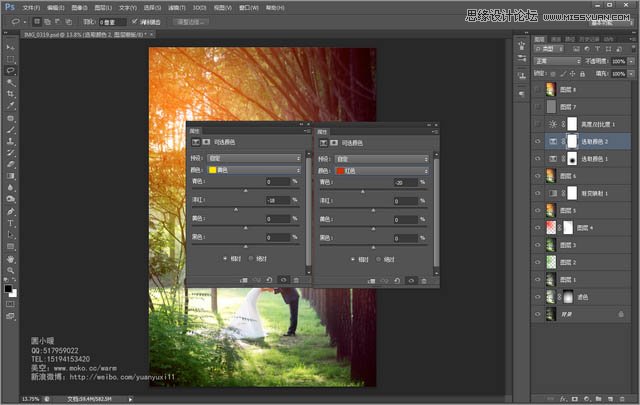This screenshot has width=640, height=405.
Task: Hide the 选取颜色 1 layer
Action: (538, 158)
